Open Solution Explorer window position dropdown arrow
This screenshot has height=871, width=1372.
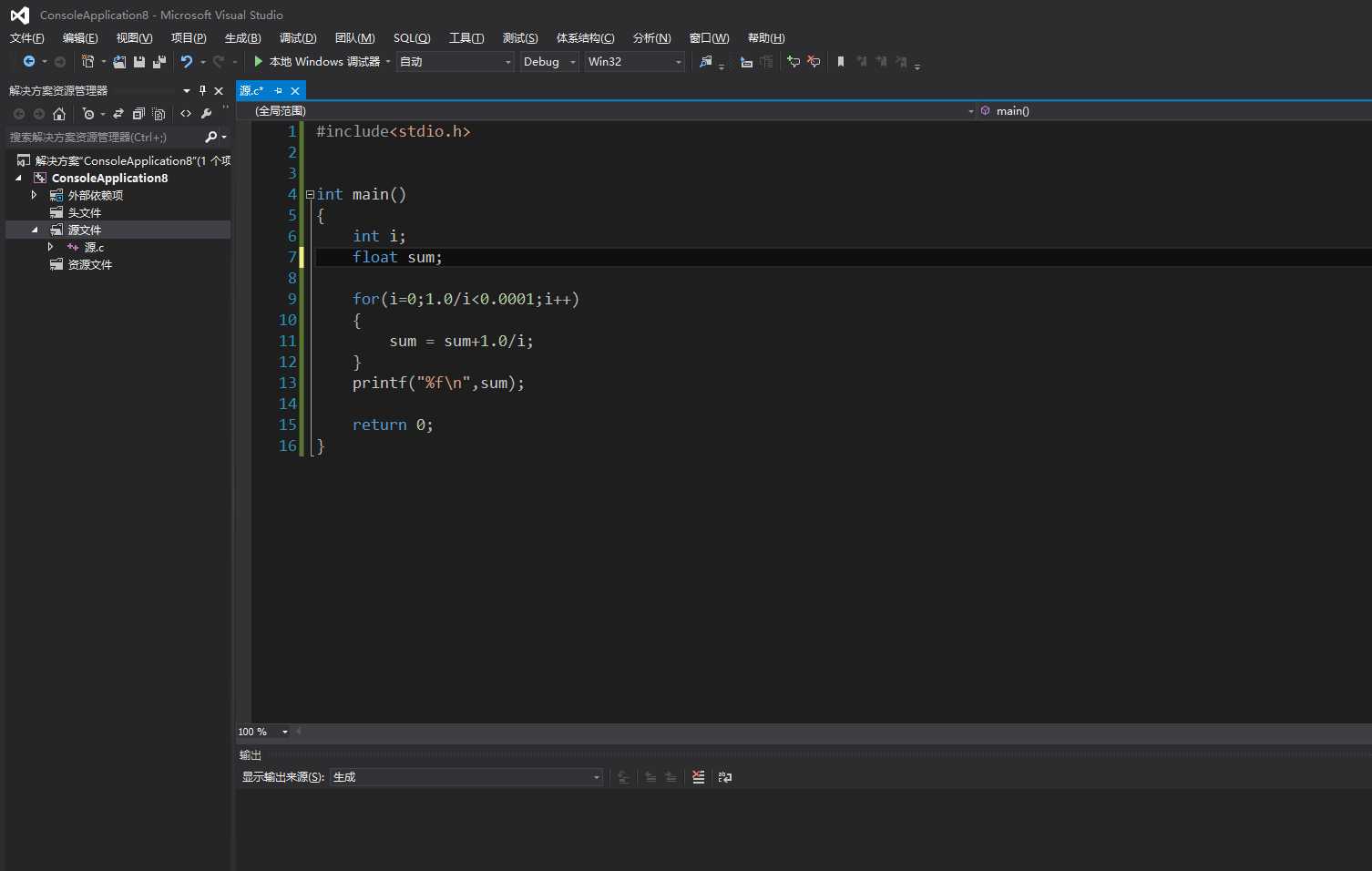pyautogui.click(x=187, y=90)
